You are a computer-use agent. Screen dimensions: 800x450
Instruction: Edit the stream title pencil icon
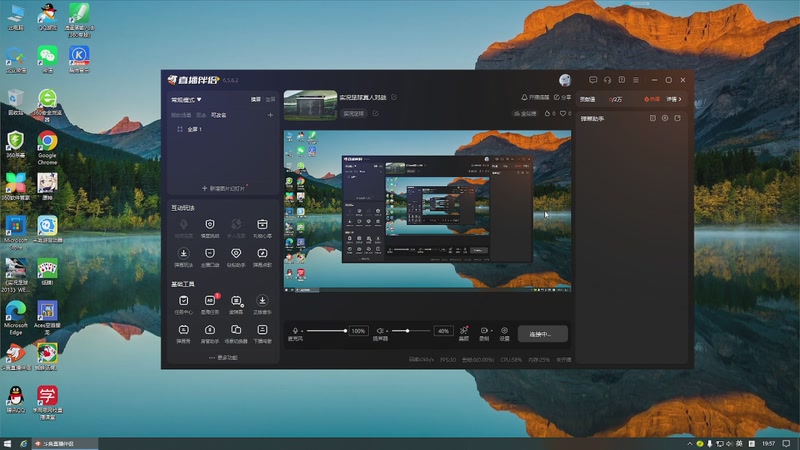pos(394,97)
